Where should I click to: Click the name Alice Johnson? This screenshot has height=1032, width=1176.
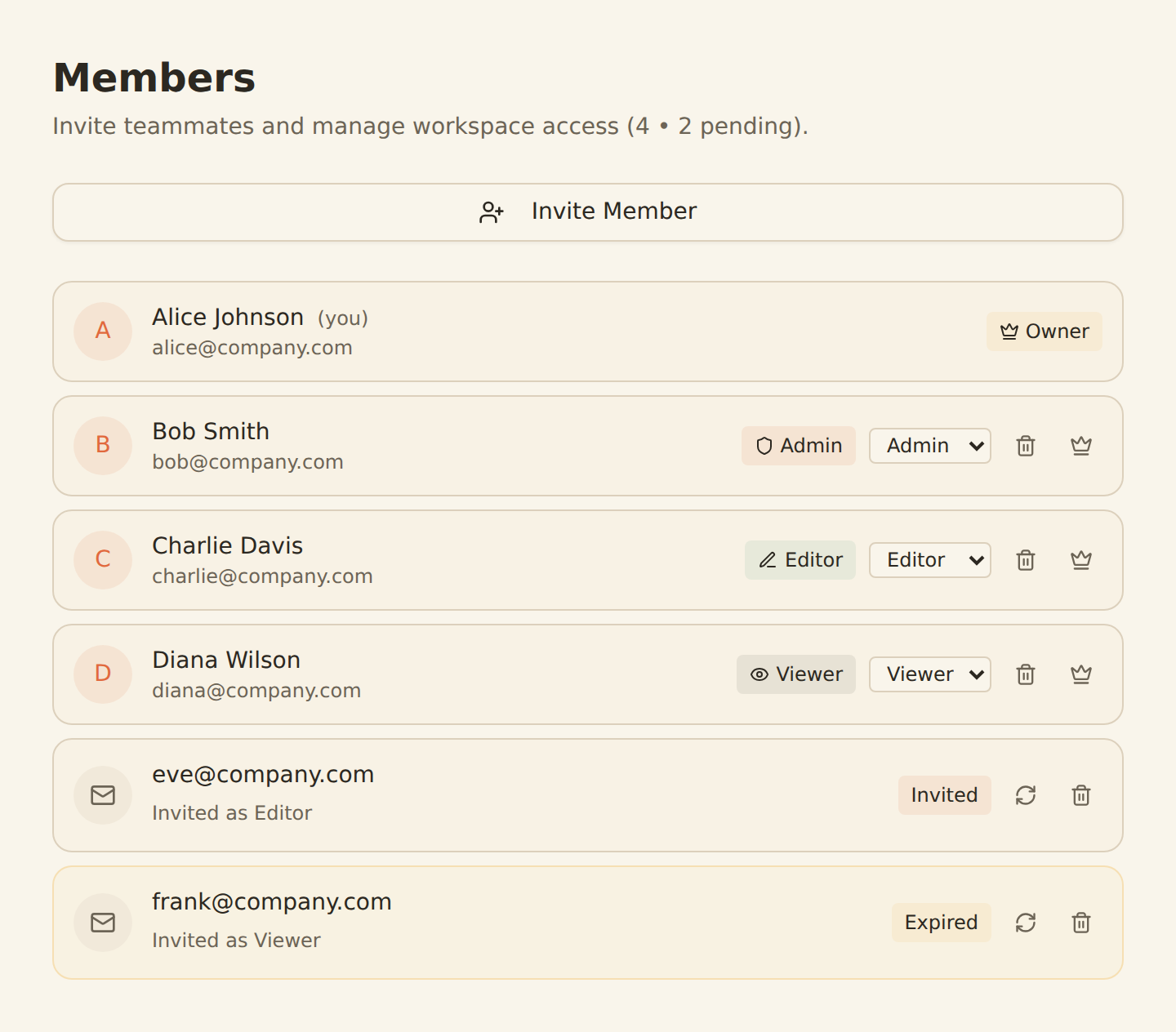pyautogui.click(x=228, y=317)
